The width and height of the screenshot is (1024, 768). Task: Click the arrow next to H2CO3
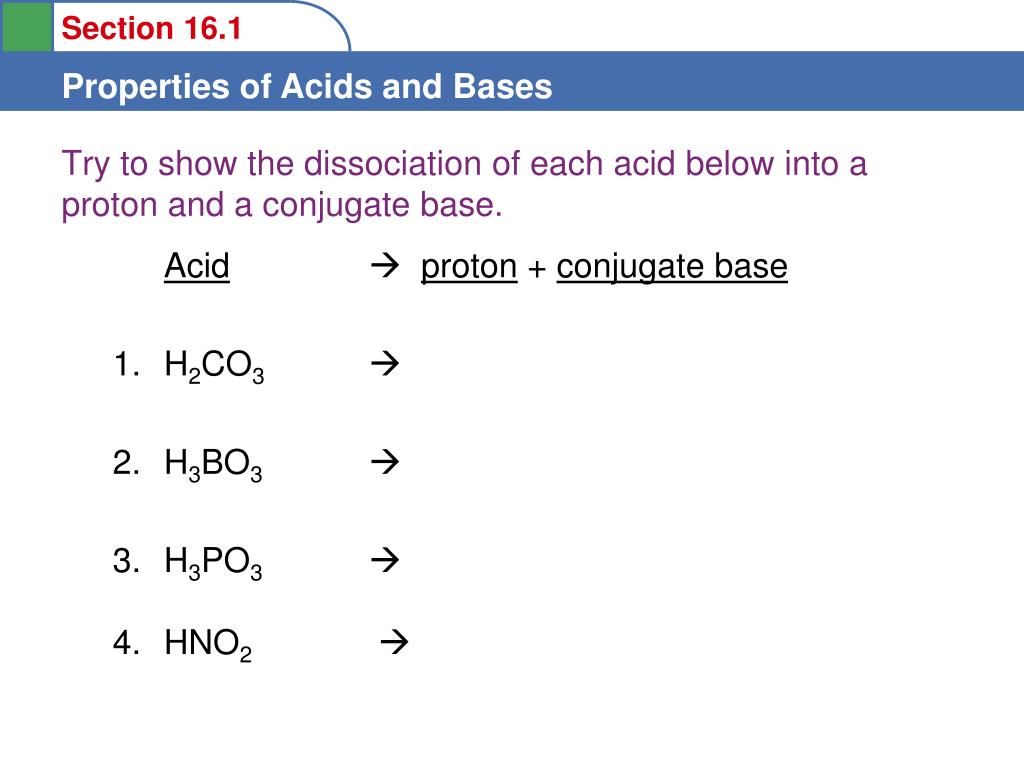(x=385, y=364)
